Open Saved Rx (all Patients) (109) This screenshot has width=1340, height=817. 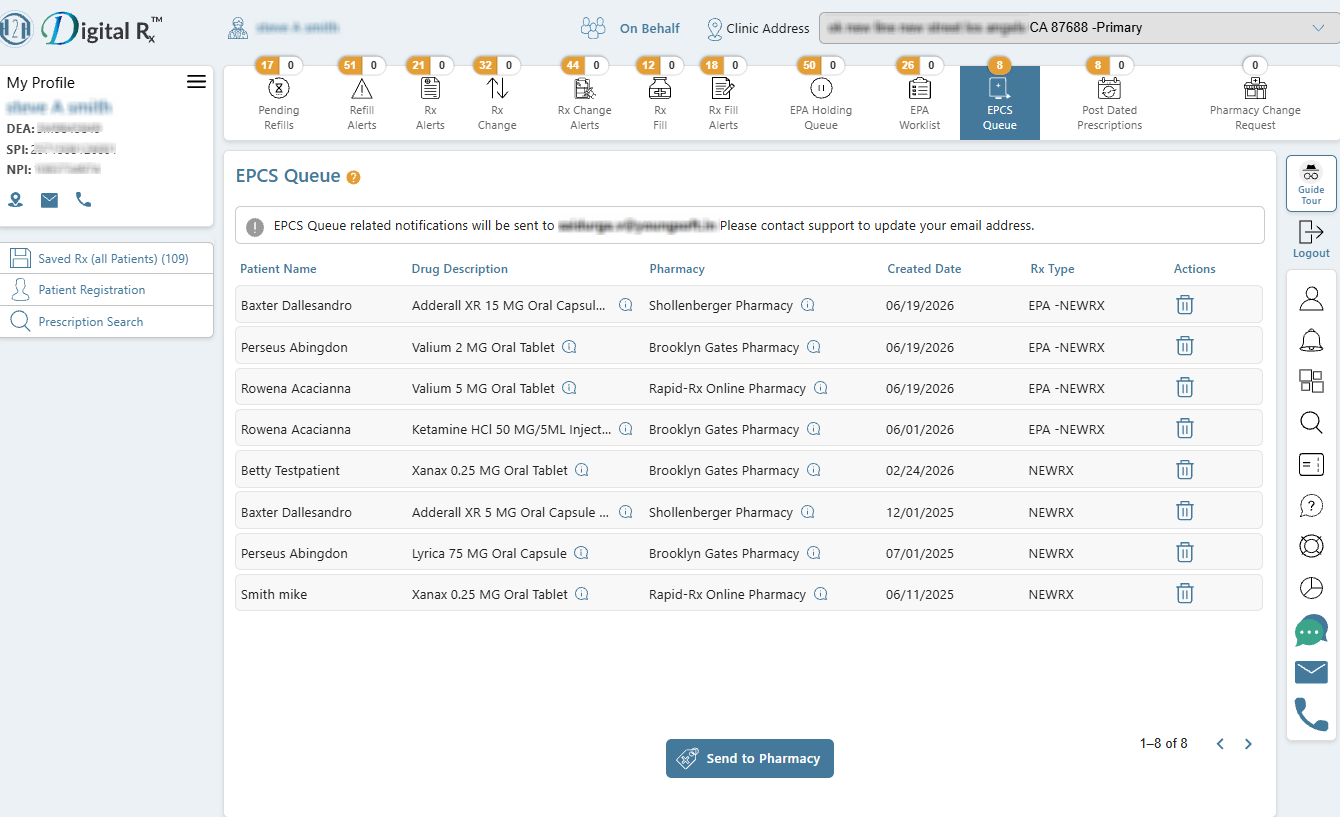pos(107,259)
